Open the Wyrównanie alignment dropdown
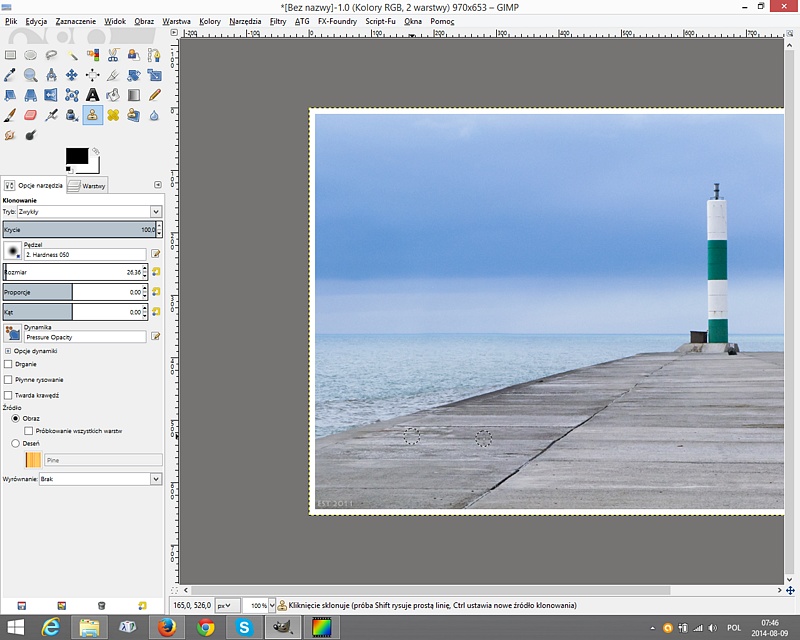Image resolution: width=800 pixels, height=640 pixels. [101, 479]
